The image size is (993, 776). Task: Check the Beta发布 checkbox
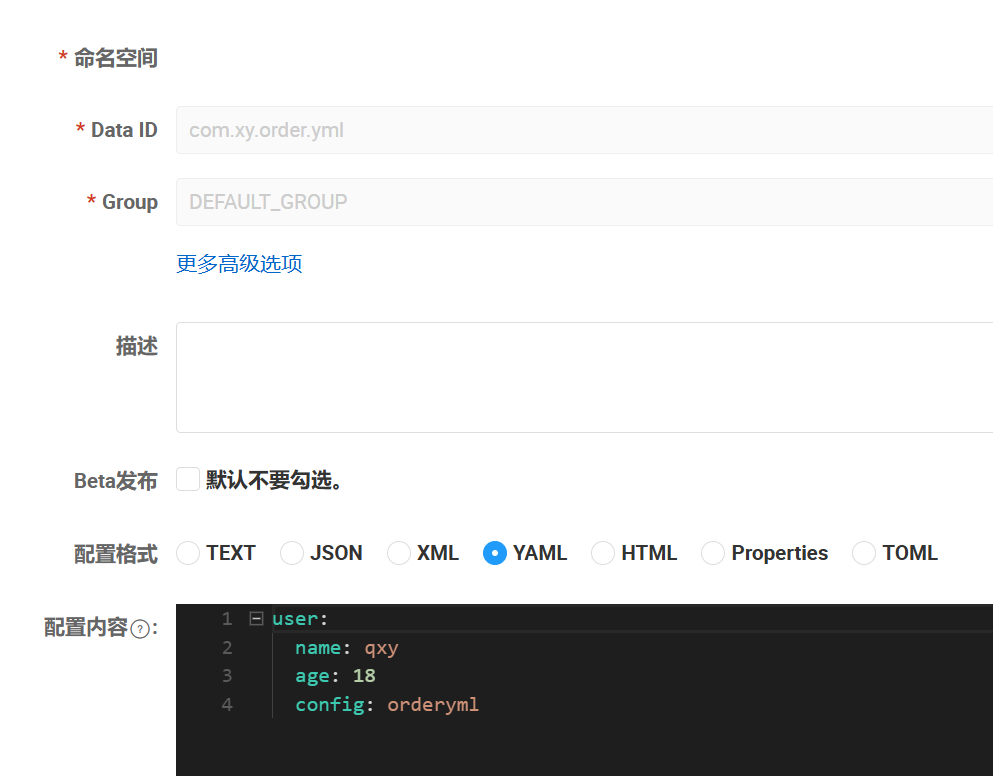coord(188,479)
